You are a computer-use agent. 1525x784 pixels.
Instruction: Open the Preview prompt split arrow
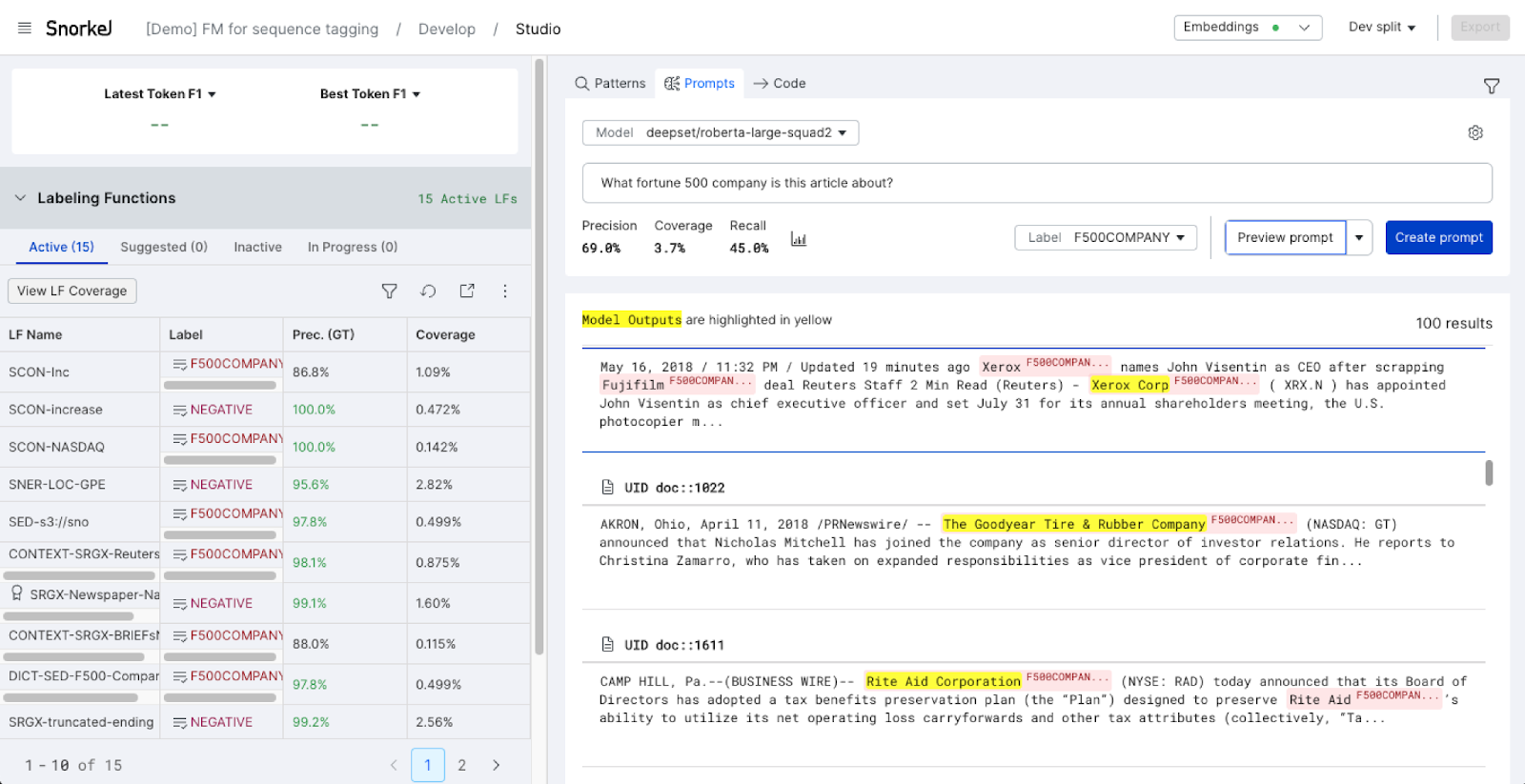click(1359, 237)
